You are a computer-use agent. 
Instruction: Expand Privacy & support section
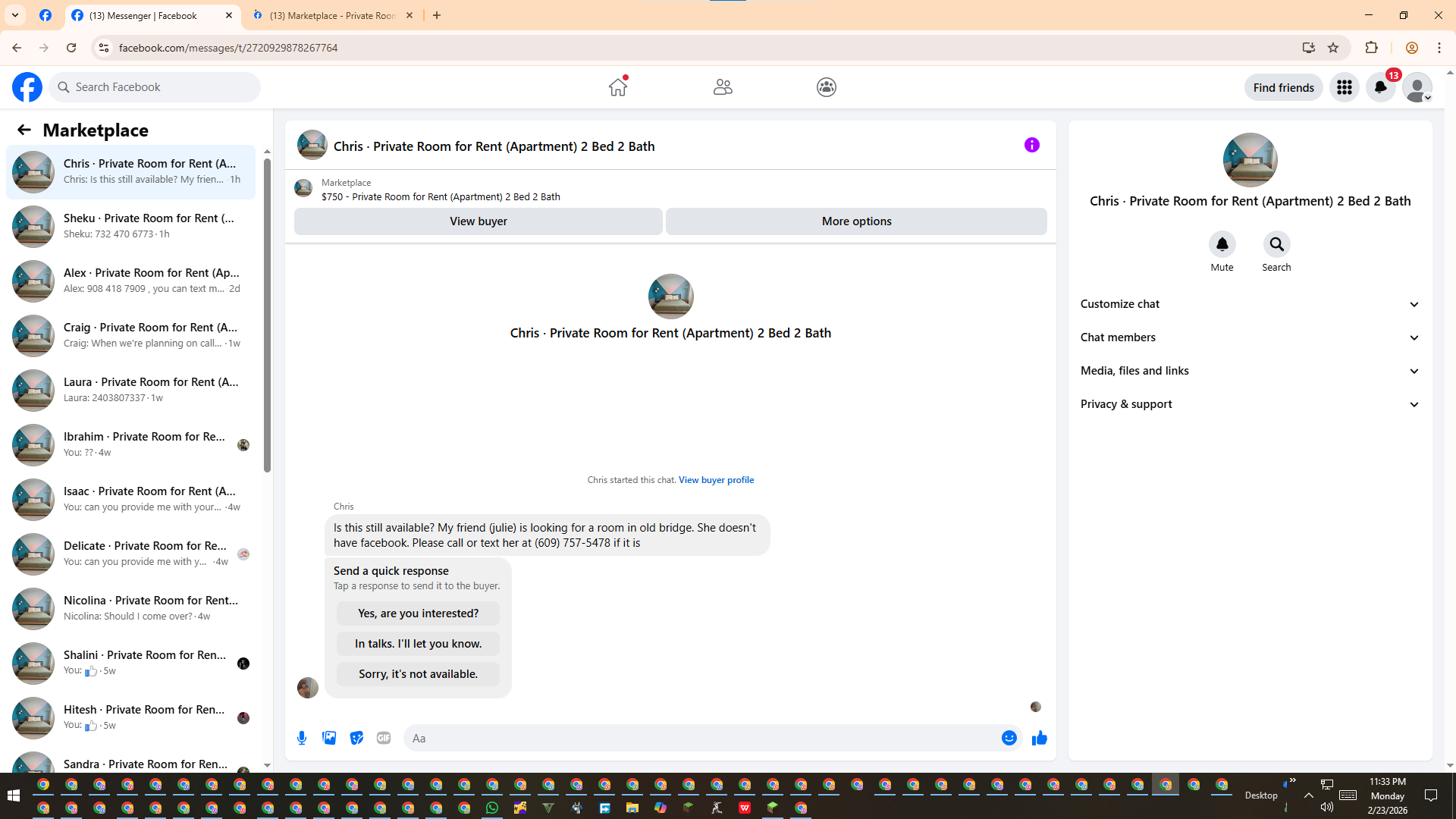1249,404
